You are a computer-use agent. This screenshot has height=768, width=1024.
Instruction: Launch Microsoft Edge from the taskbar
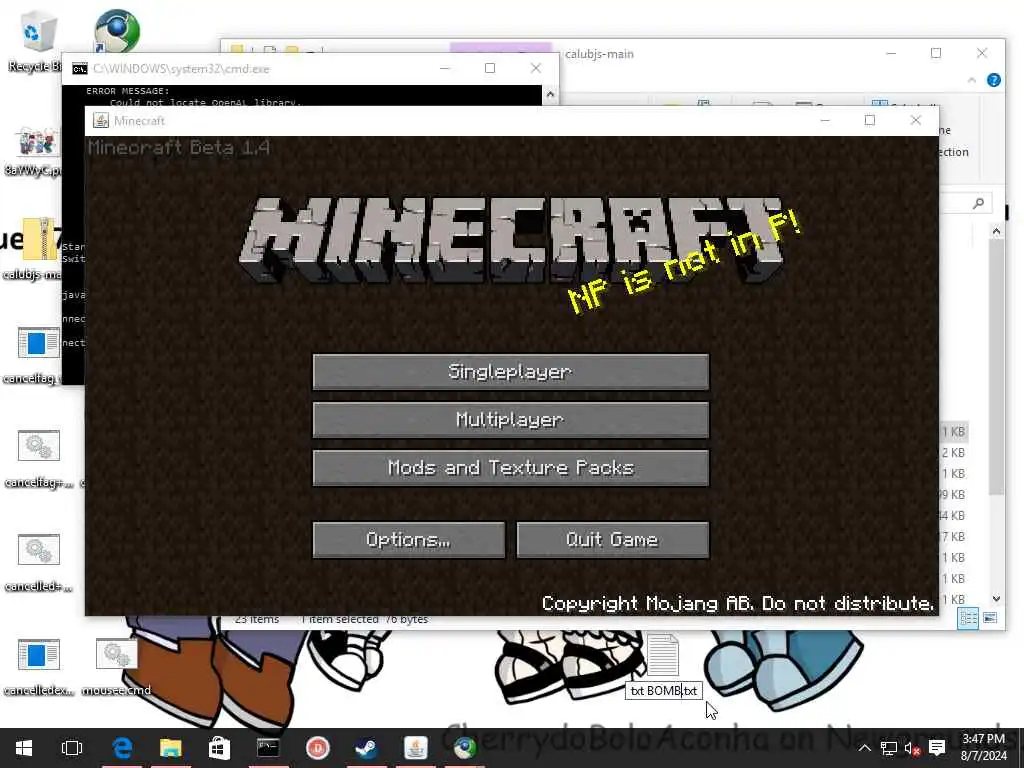pos(122,748)
